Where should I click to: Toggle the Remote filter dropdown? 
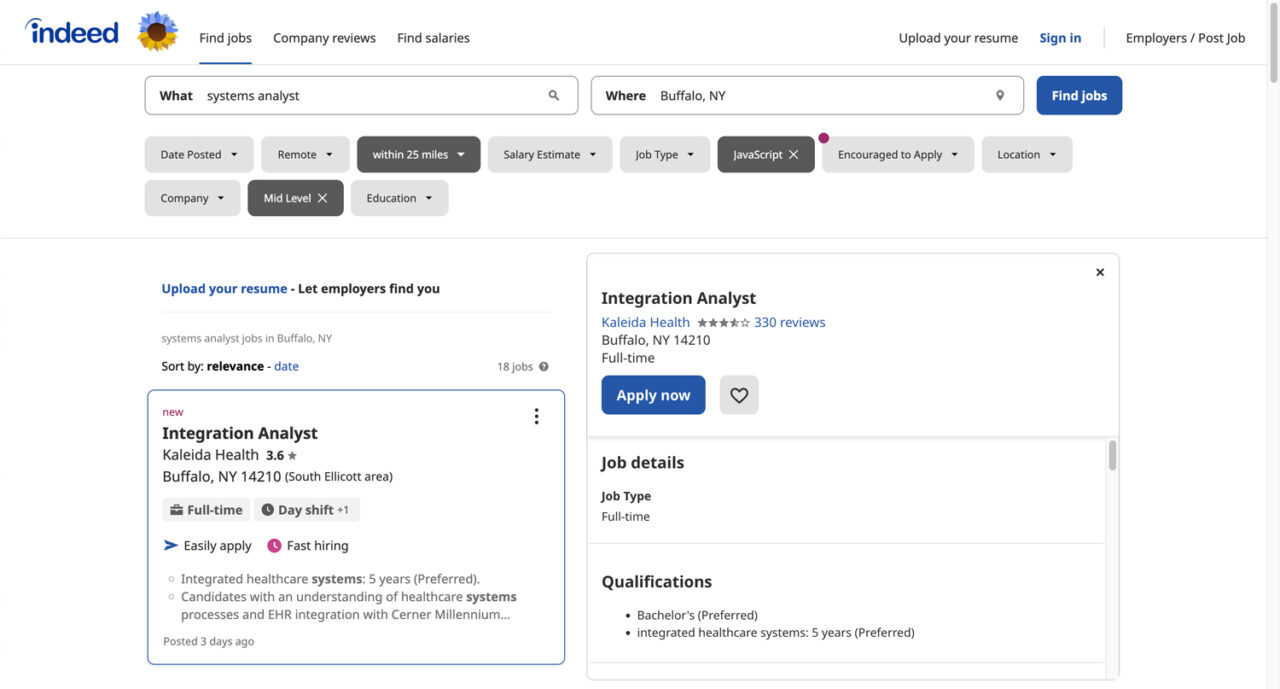click(x=304, y=154)
